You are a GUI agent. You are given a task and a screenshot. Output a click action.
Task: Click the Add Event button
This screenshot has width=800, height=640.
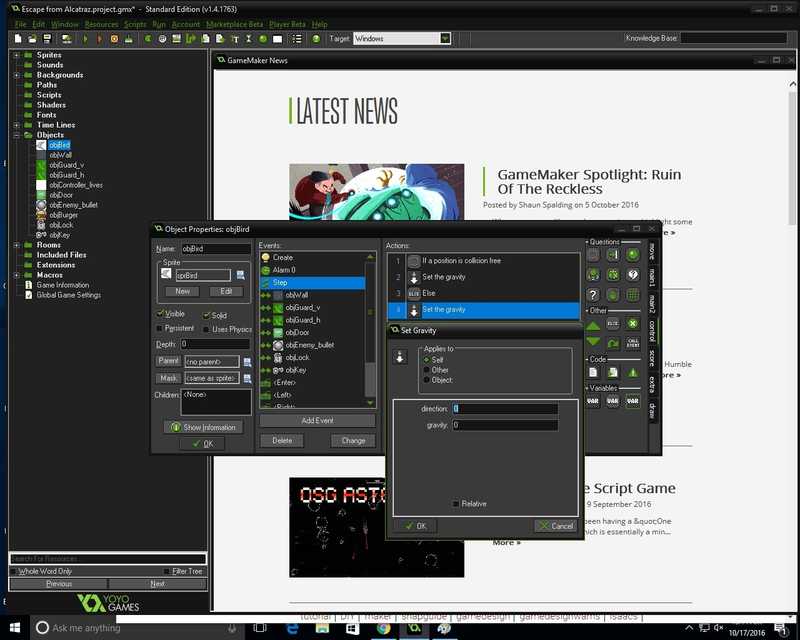(317, 421)
